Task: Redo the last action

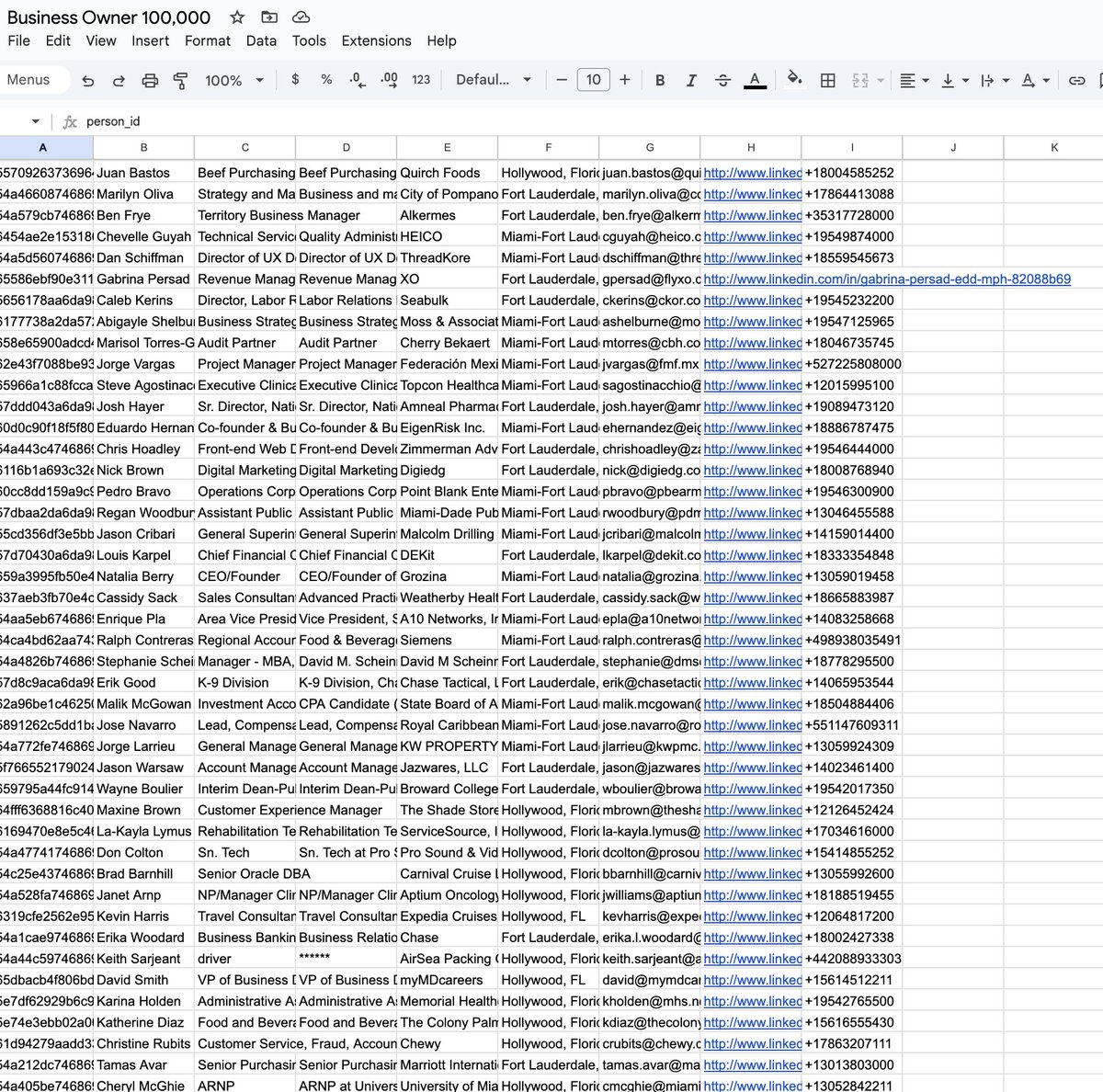Action: (x=119, y=81)
